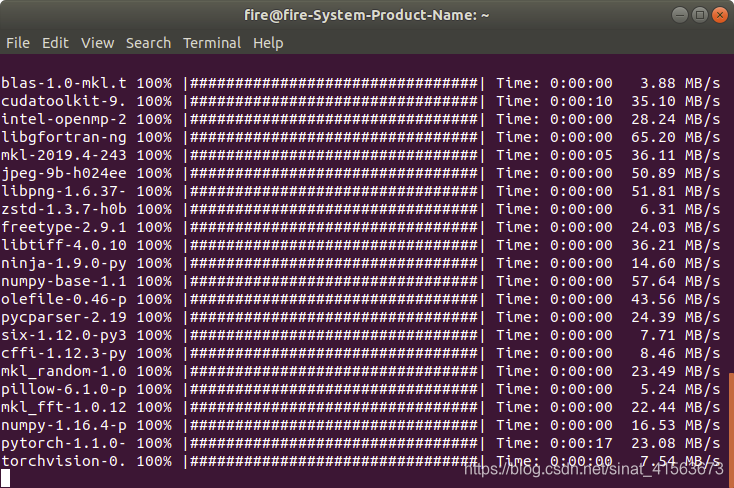Open the Help menu

coord(268,43)
